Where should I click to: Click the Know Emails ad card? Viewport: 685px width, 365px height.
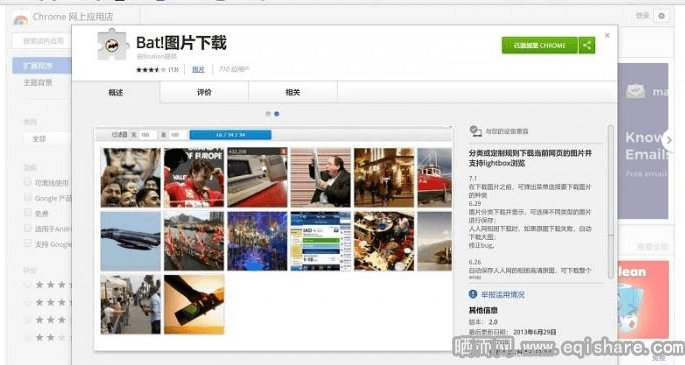(643, 141)
